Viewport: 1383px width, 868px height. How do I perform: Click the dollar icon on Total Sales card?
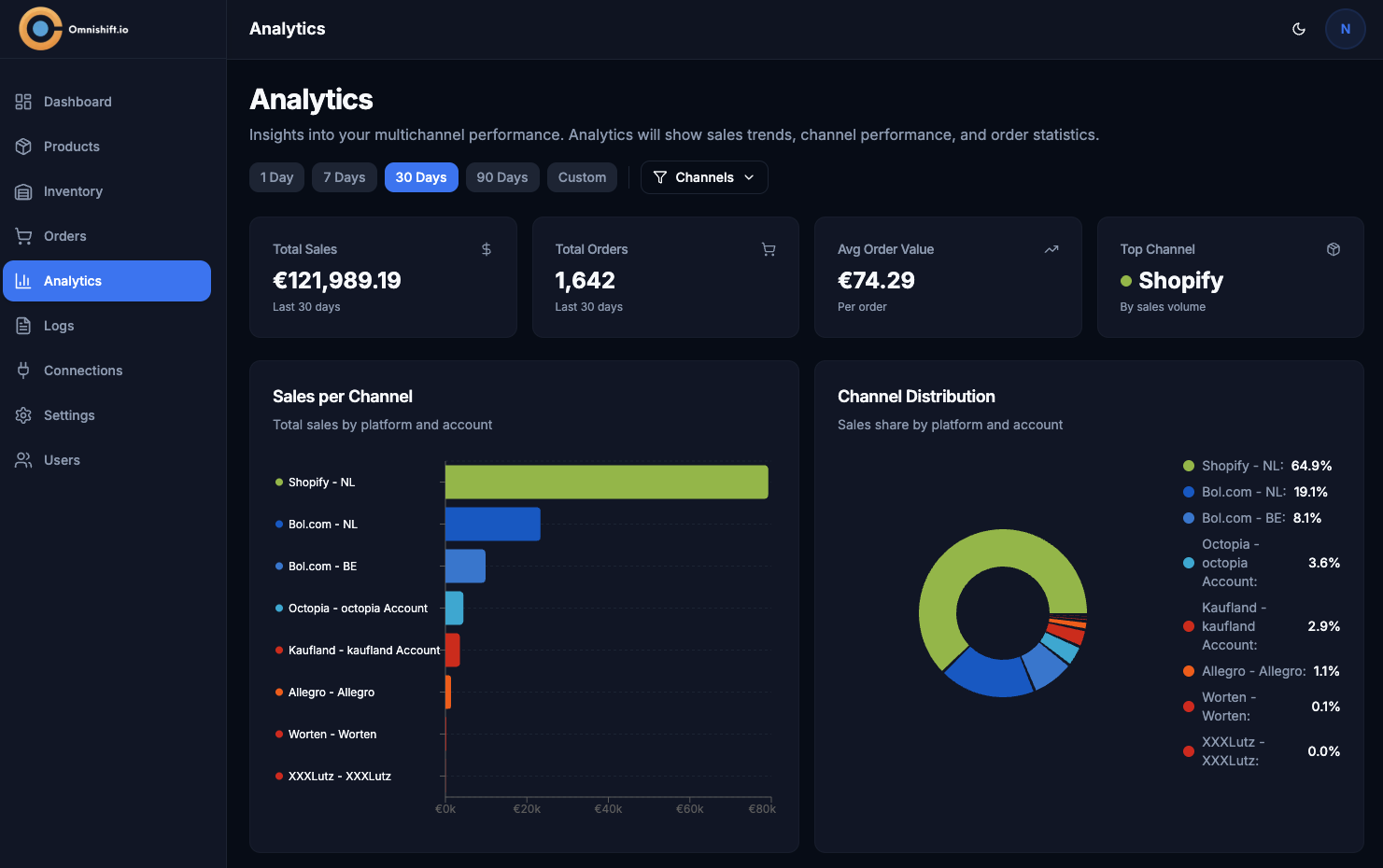click(x=487, y=249)
